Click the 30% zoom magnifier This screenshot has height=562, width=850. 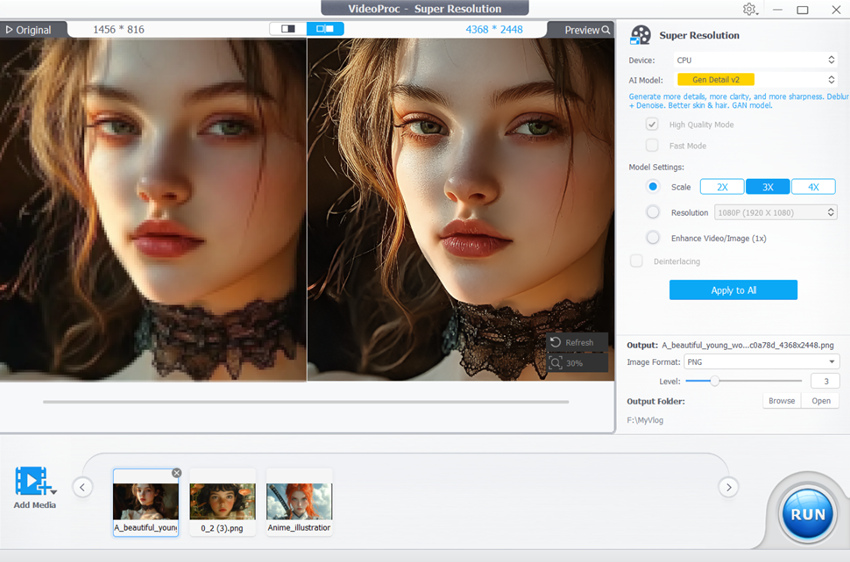tap(556, 363)
